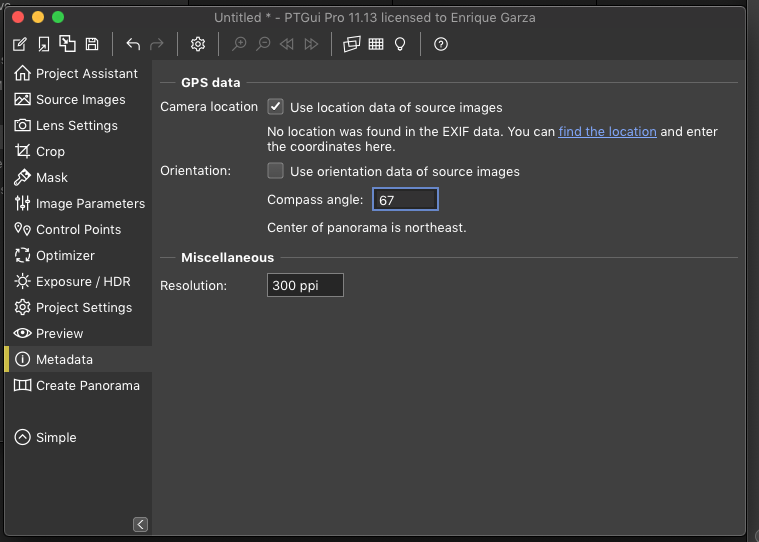Open settings via the gear toolbar icon
759x542 pixels.
198,44
